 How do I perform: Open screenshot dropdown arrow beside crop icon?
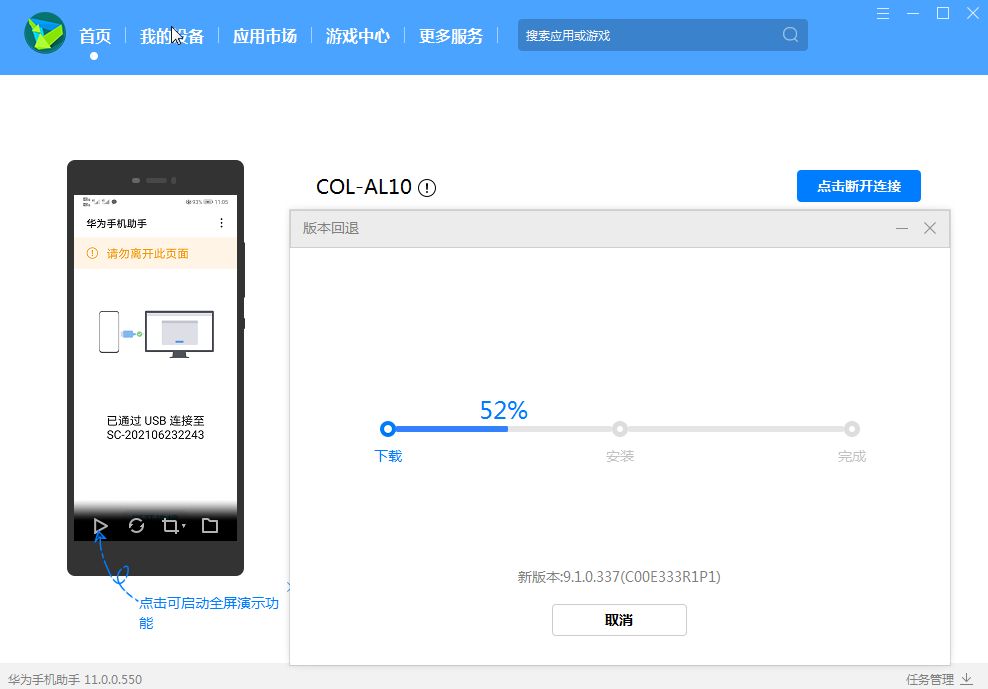184,526
